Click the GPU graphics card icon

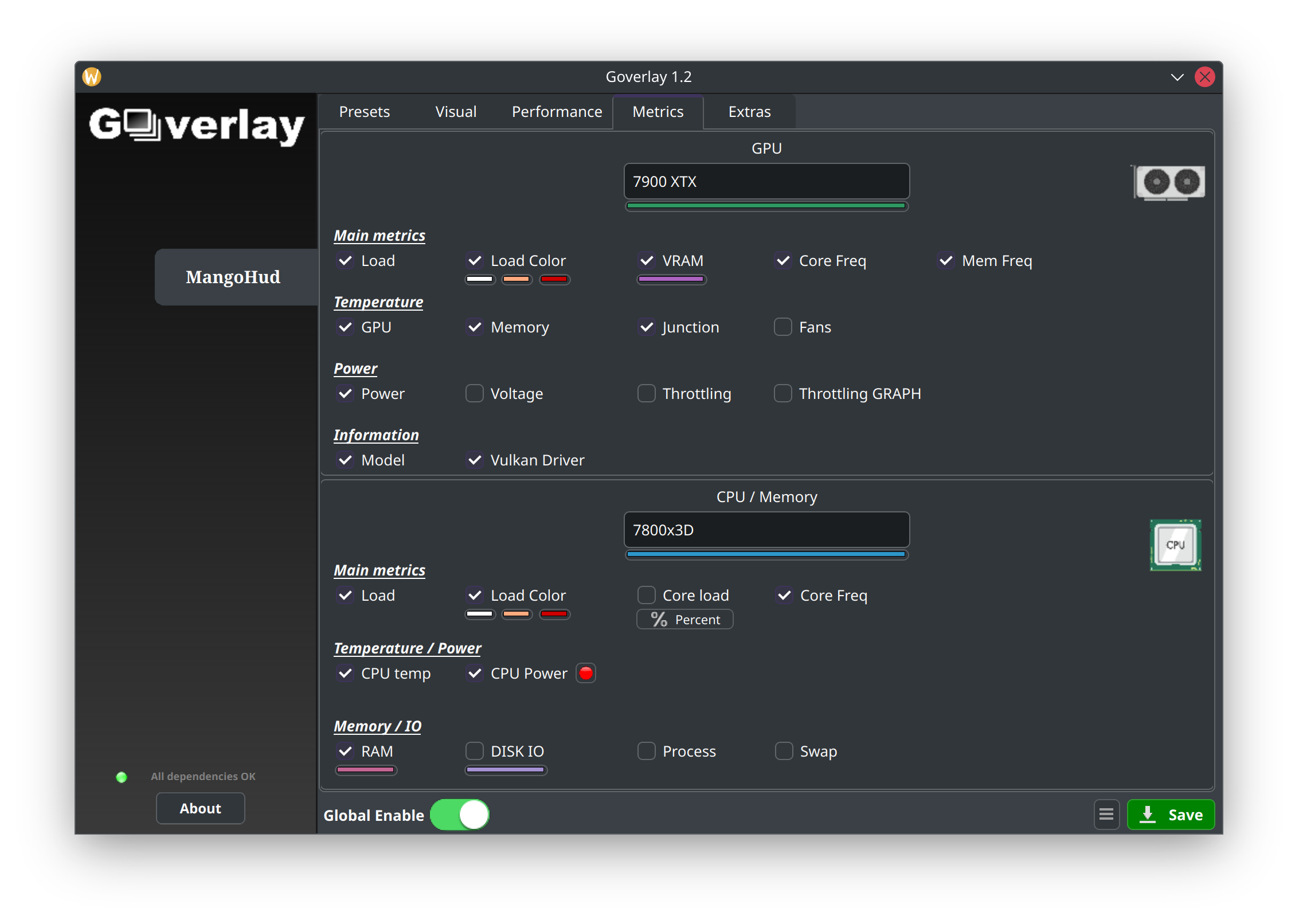pyautogui.click(x=1169, y=182)
